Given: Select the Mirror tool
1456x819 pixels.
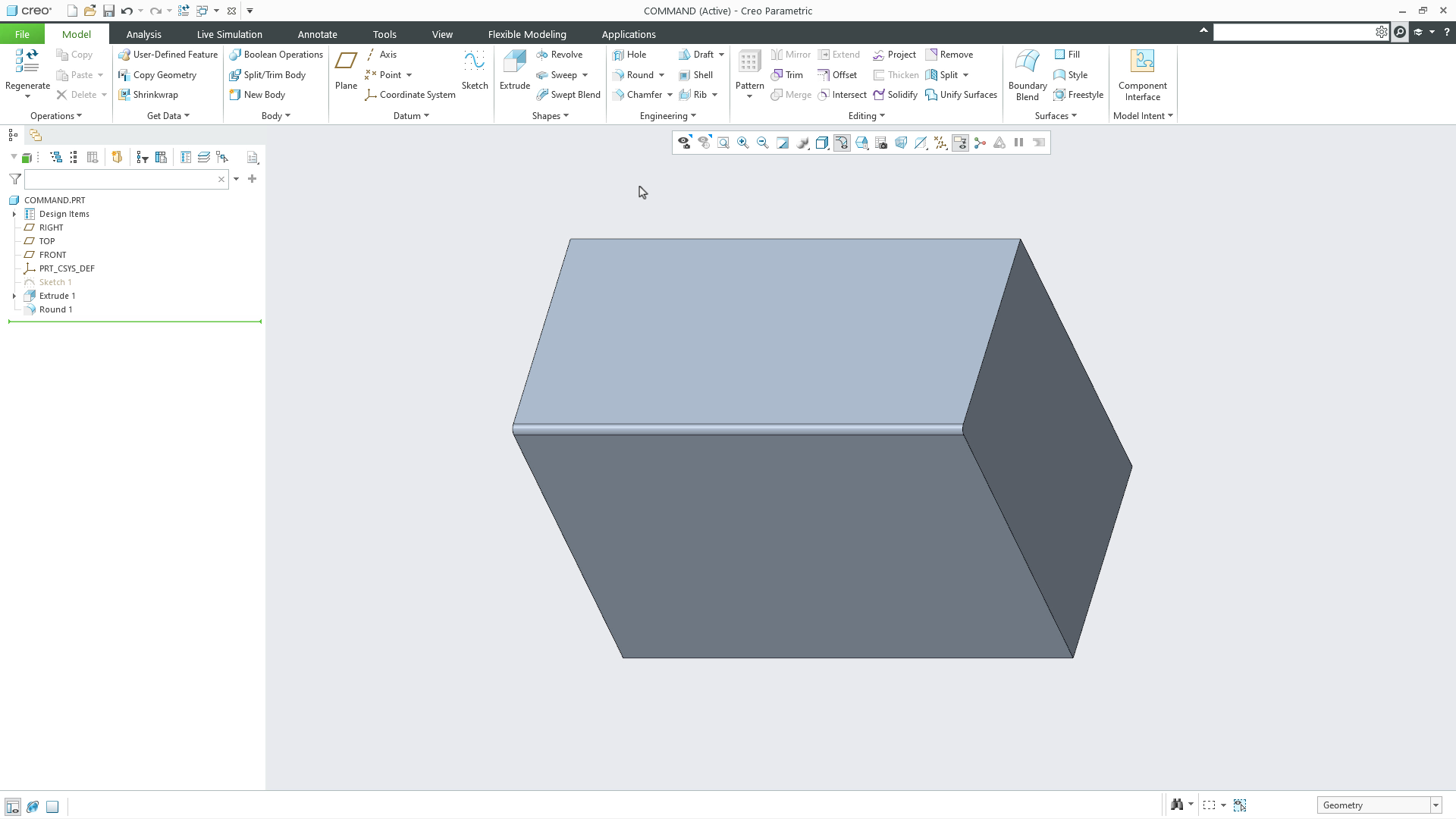Looking at the screenshot, I should point(791,54).
